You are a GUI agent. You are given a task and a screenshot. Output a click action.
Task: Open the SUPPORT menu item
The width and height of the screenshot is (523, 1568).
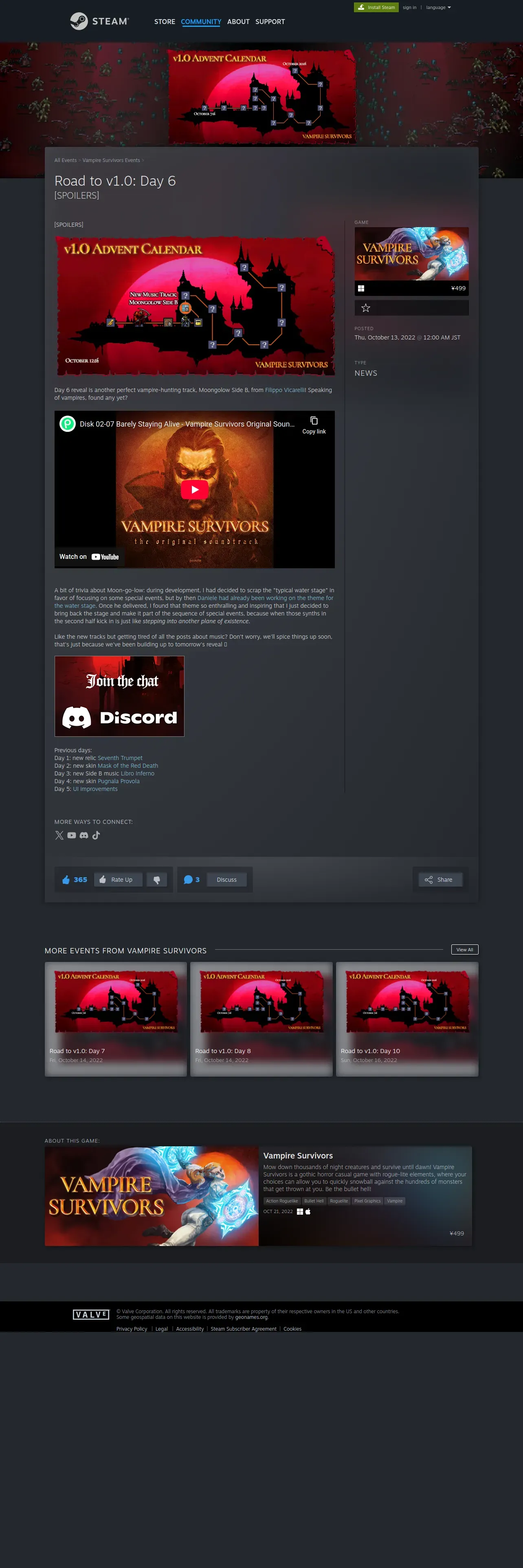point(270,22)
